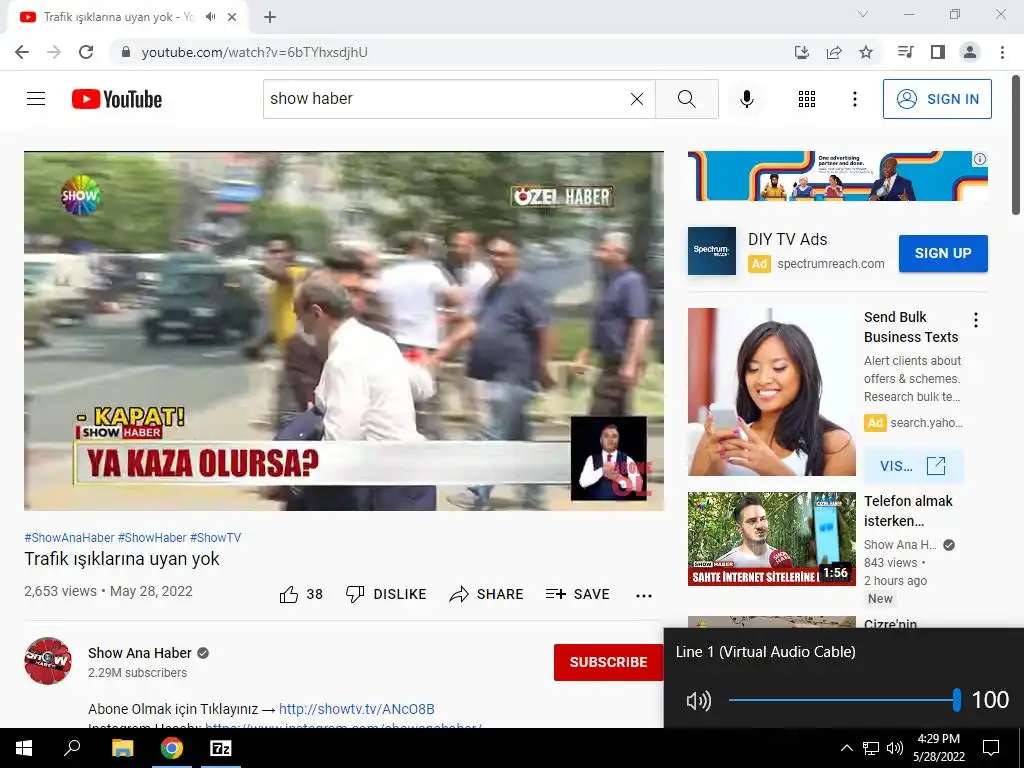Open the Show Ana Haber channel name
Screen dimensions: 1024x768
point(140,653)
